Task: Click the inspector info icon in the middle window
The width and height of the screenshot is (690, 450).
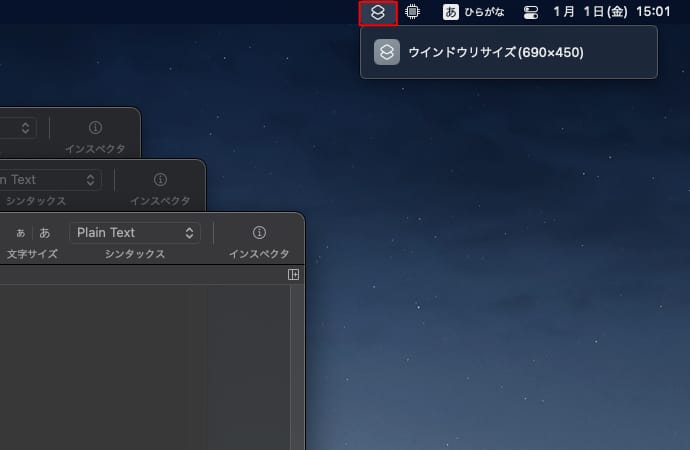Action: [x=160, y=180]
